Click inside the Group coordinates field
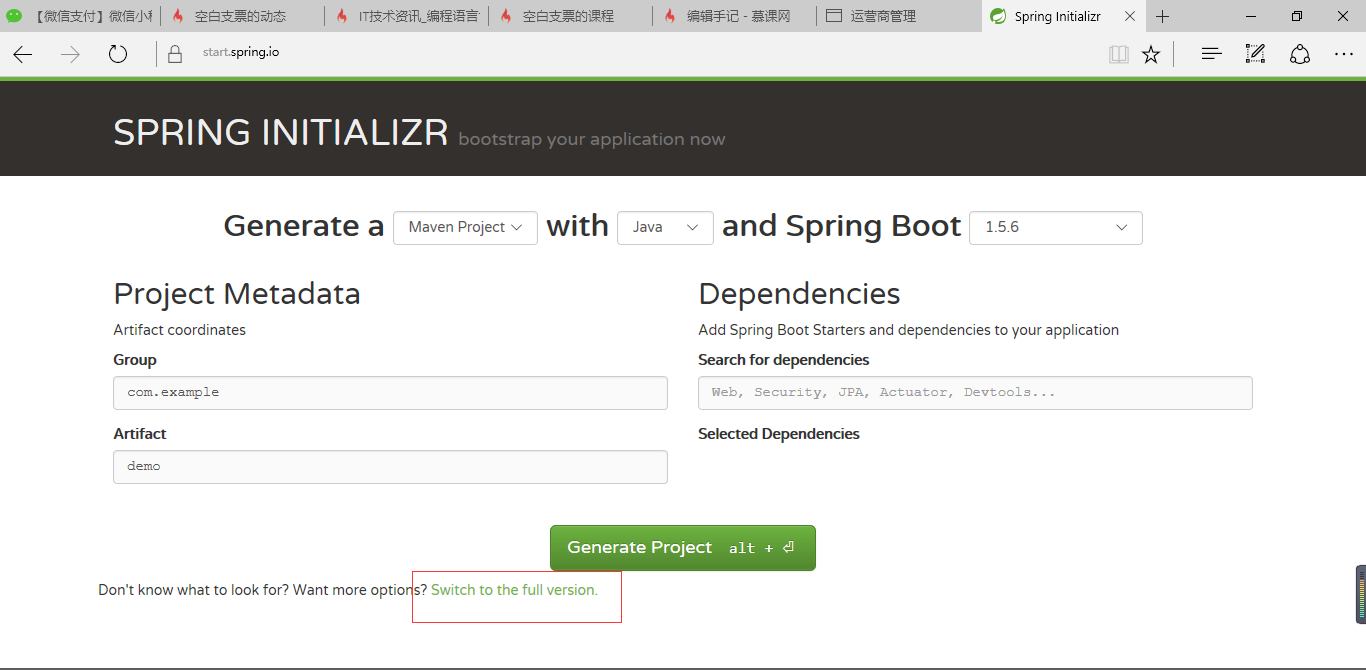The image size is (1366, 670). (390, 392)
